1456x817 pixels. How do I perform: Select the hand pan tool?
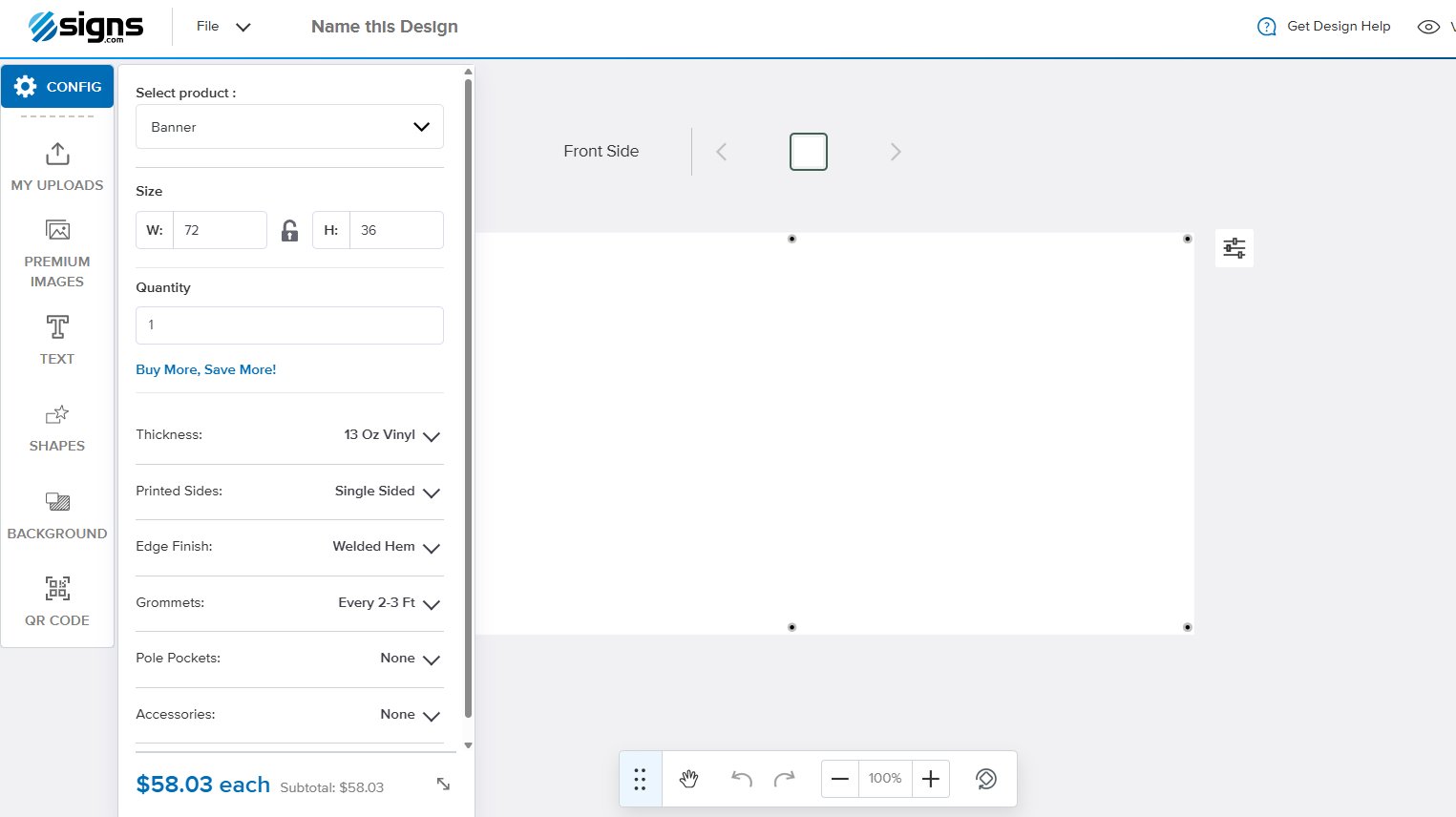point(689,779)
